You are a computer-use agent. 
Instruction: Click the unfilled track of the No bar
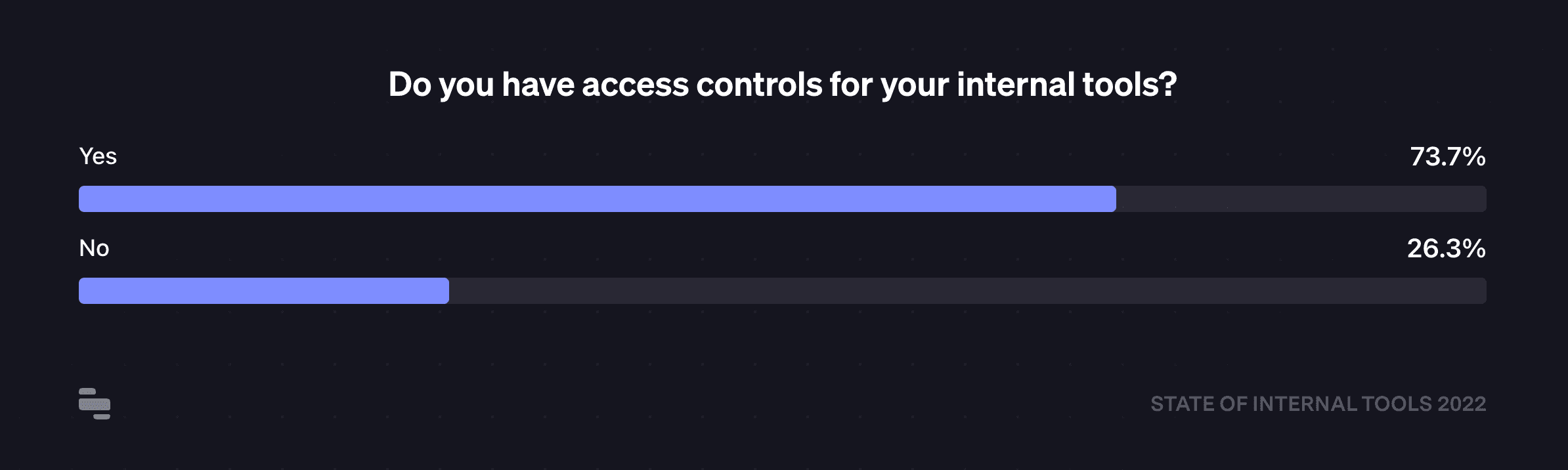(x=965, y=291)
